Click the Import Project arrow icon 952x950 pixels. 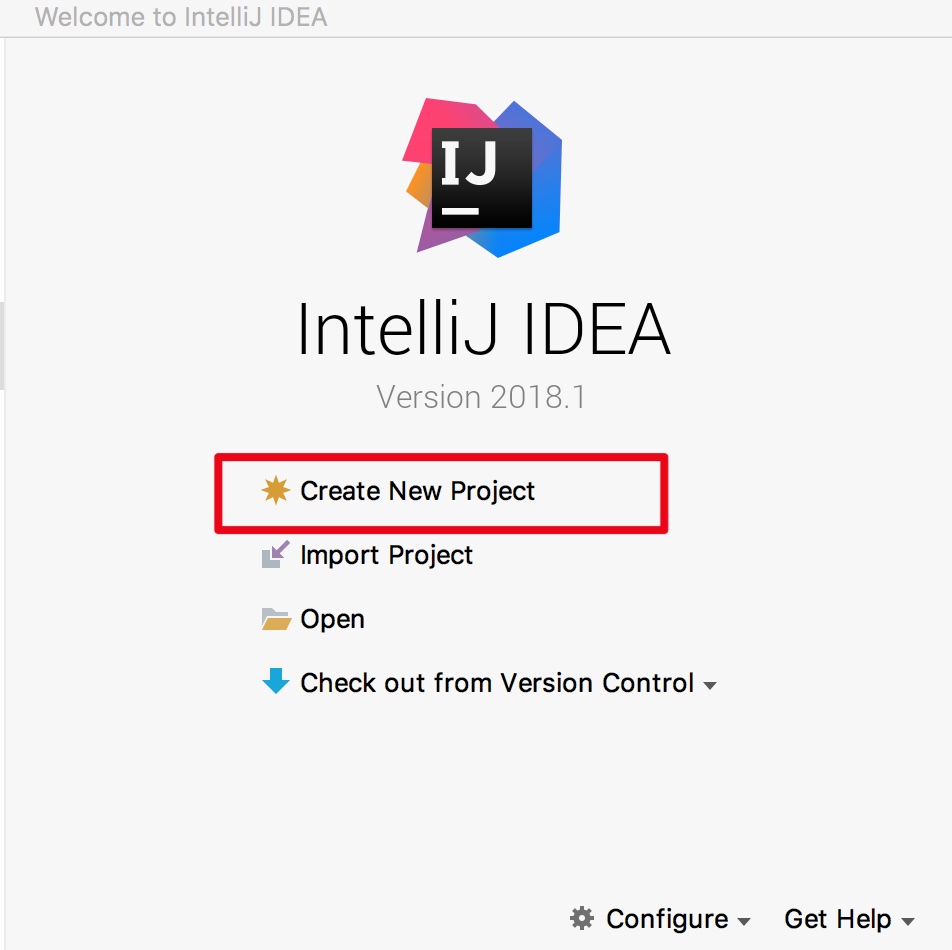pos(276,554)
